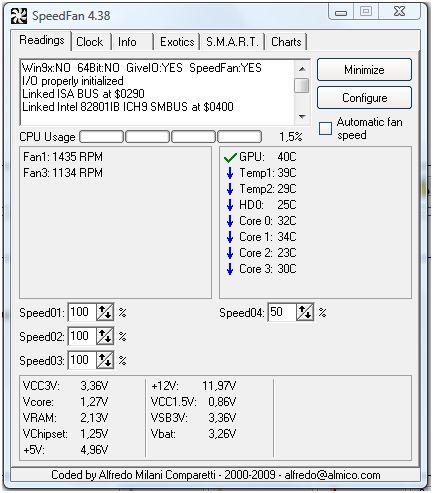This screenshot has width=433, height=493.
Task: Click the blue down arrow beside HD0
Action: tap(230, 205)
